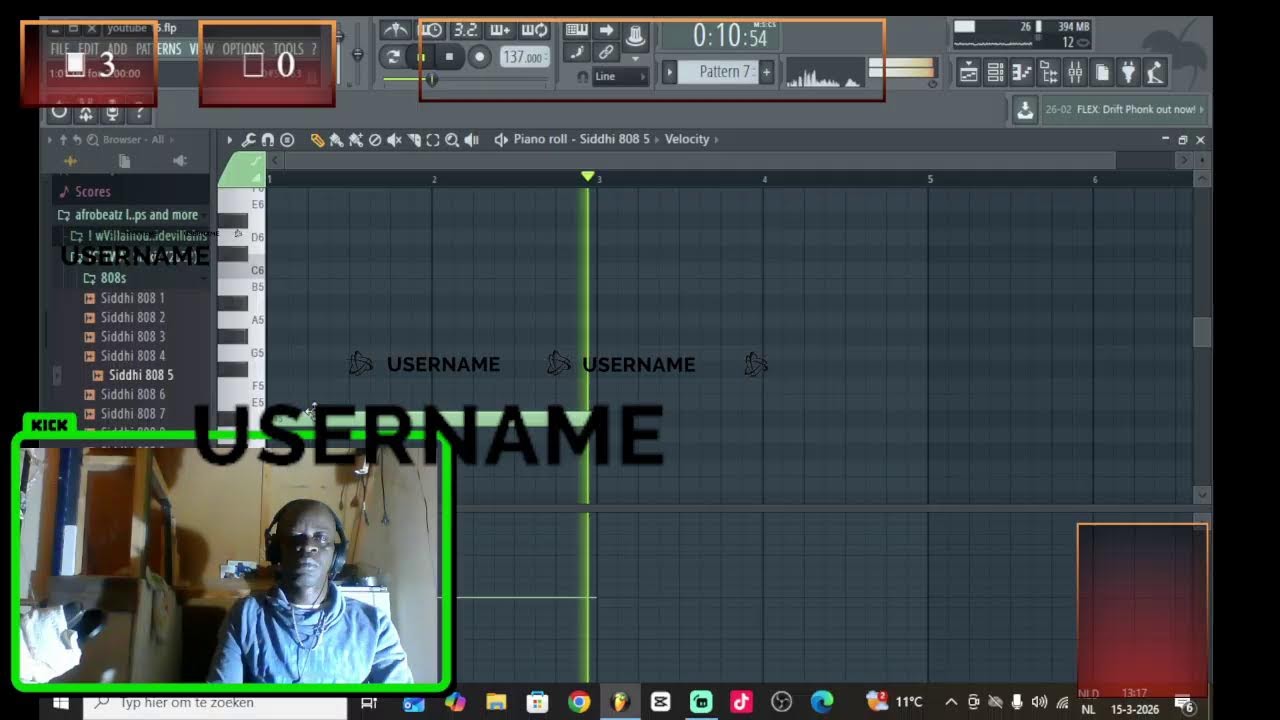The image size is (1280, 720).
Task: Open Microsoft Edge from the taskbar
Action: (x=822, y=703)
